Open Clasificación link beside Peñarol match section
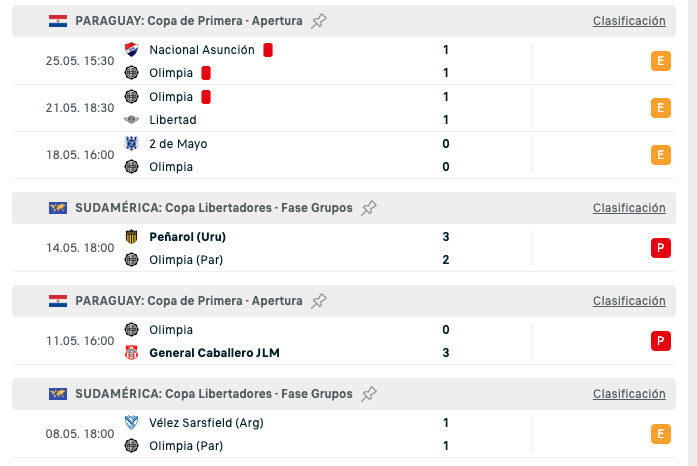 click(x=628, y=208)
